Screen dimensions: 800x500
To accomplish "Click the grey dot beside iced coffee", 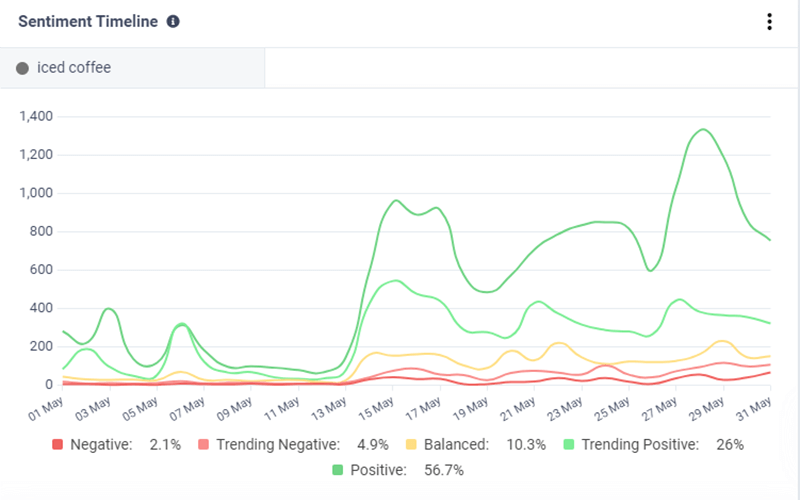I will pos(22,69).
